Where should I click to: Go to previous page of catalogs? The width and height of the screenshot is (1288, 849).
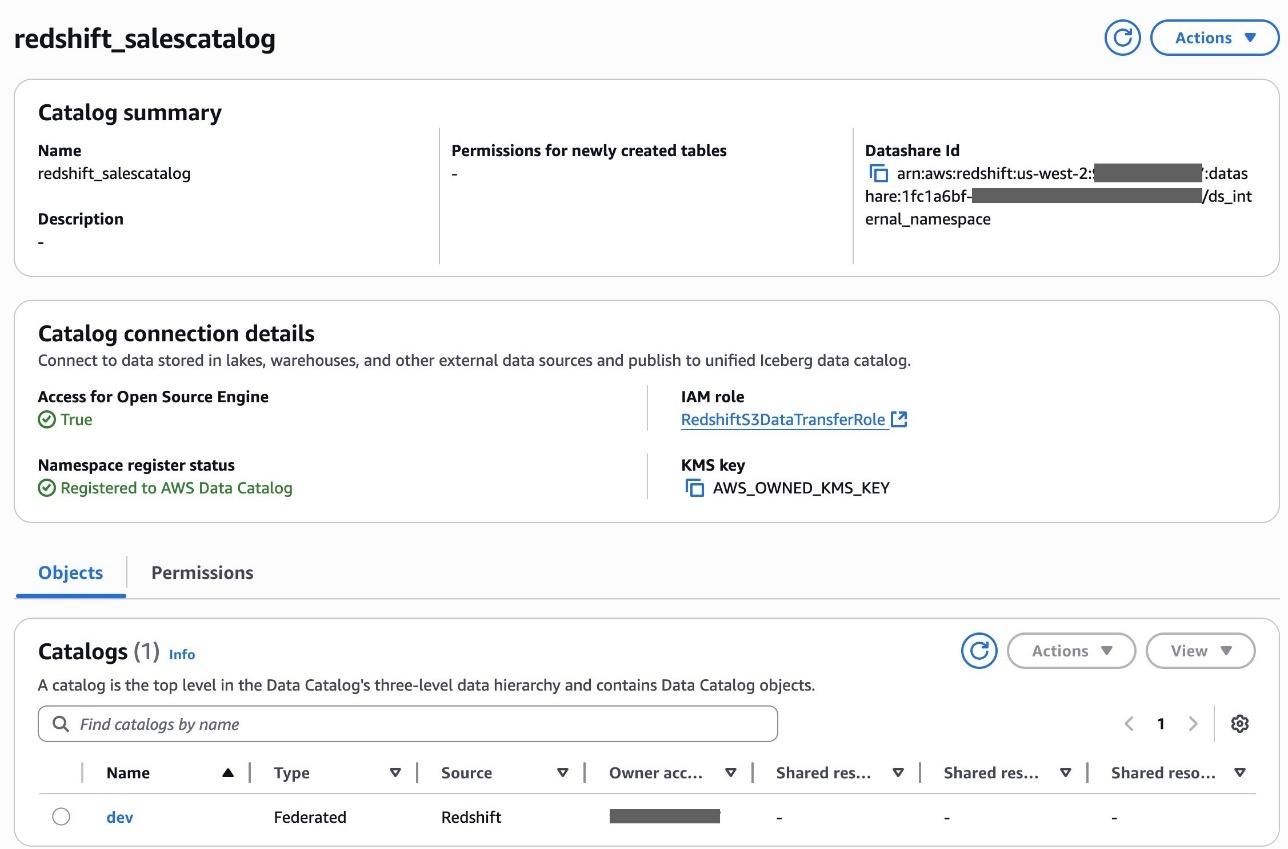(1129, 724)
